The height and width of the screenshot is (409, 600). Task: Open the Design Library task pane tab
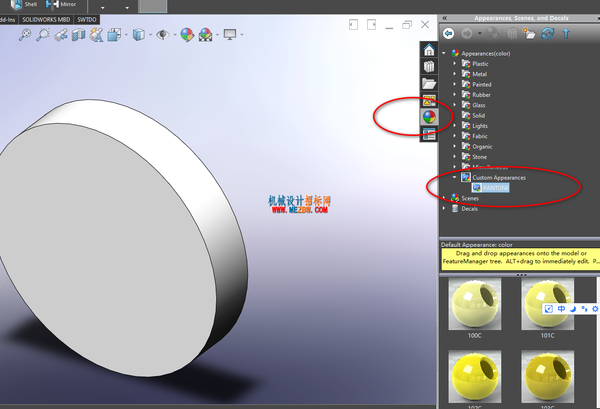pyautogui.click(x=429, y=67)
